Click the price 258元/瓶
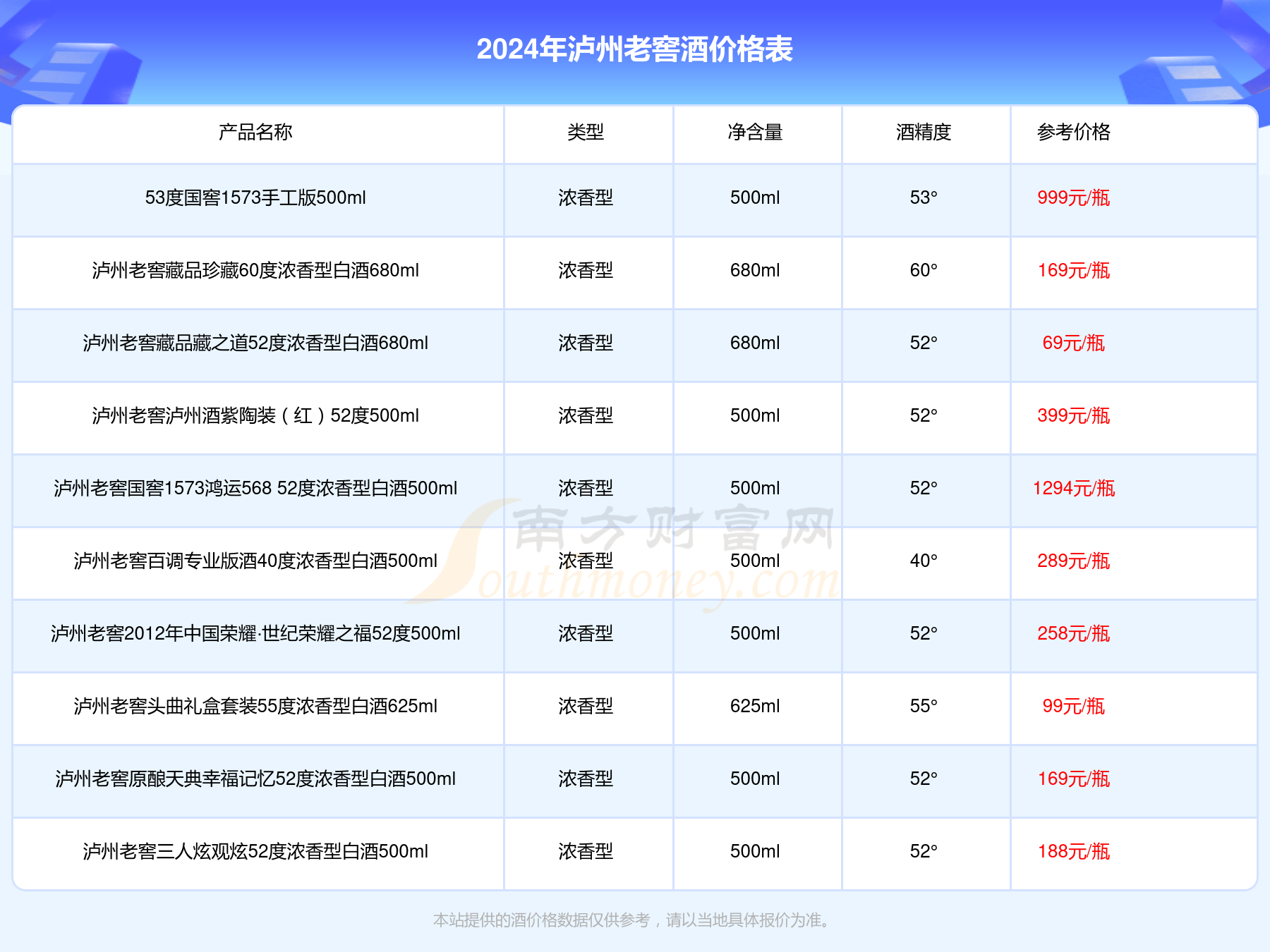Image resolution: width=1270 pixels, height=952 pixels. (1074, 633)
